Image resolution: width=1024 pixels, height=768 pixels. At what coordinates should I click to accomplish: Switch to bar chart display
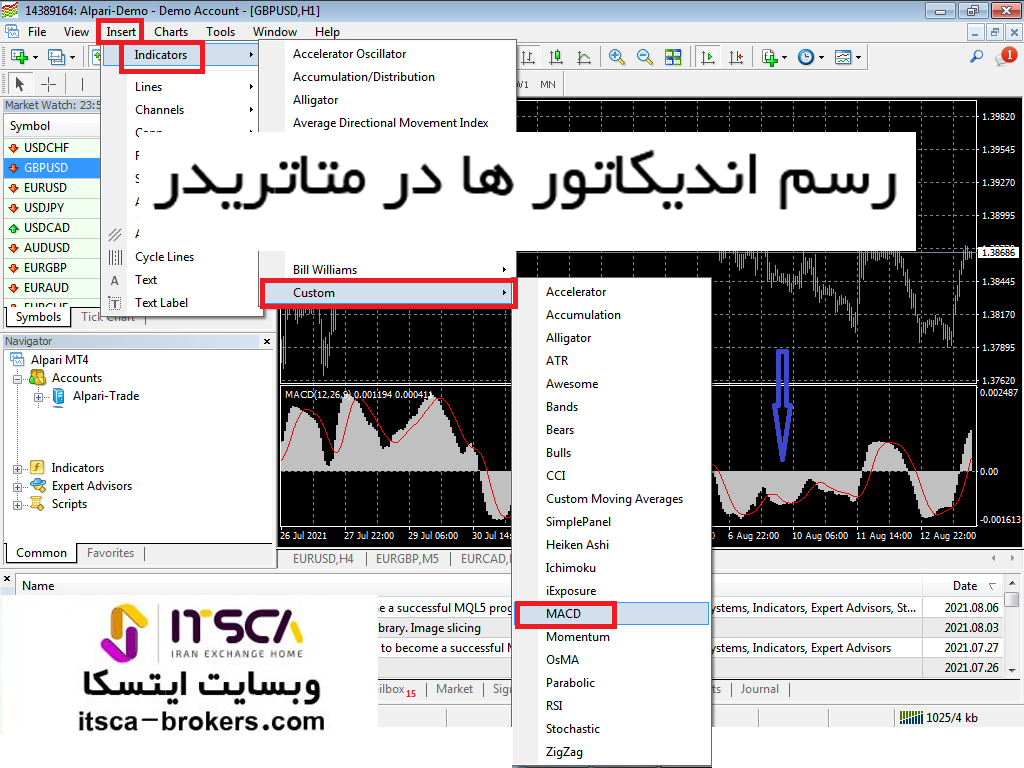click(528, 57)
